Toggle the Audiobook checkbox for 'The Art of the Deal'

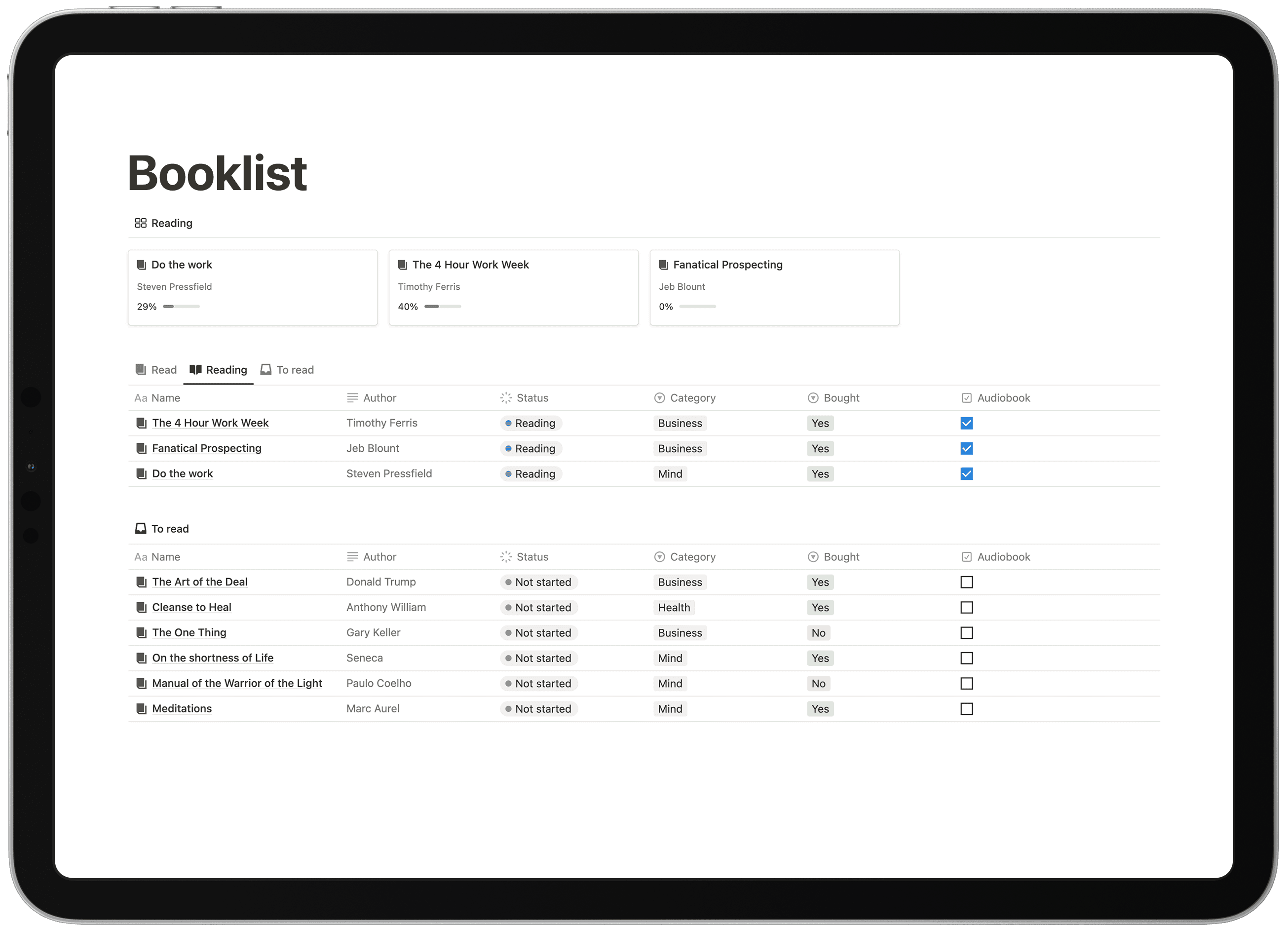966,581
